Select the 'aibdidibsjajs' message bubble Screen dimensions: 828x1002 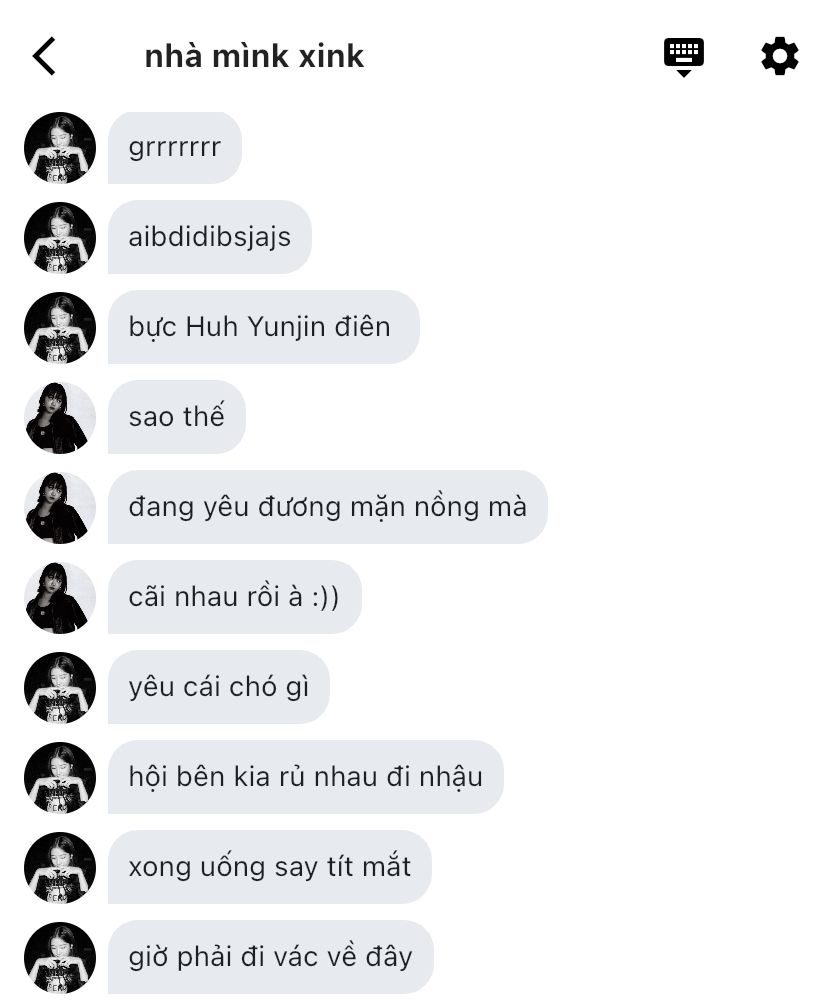[210, 237]
